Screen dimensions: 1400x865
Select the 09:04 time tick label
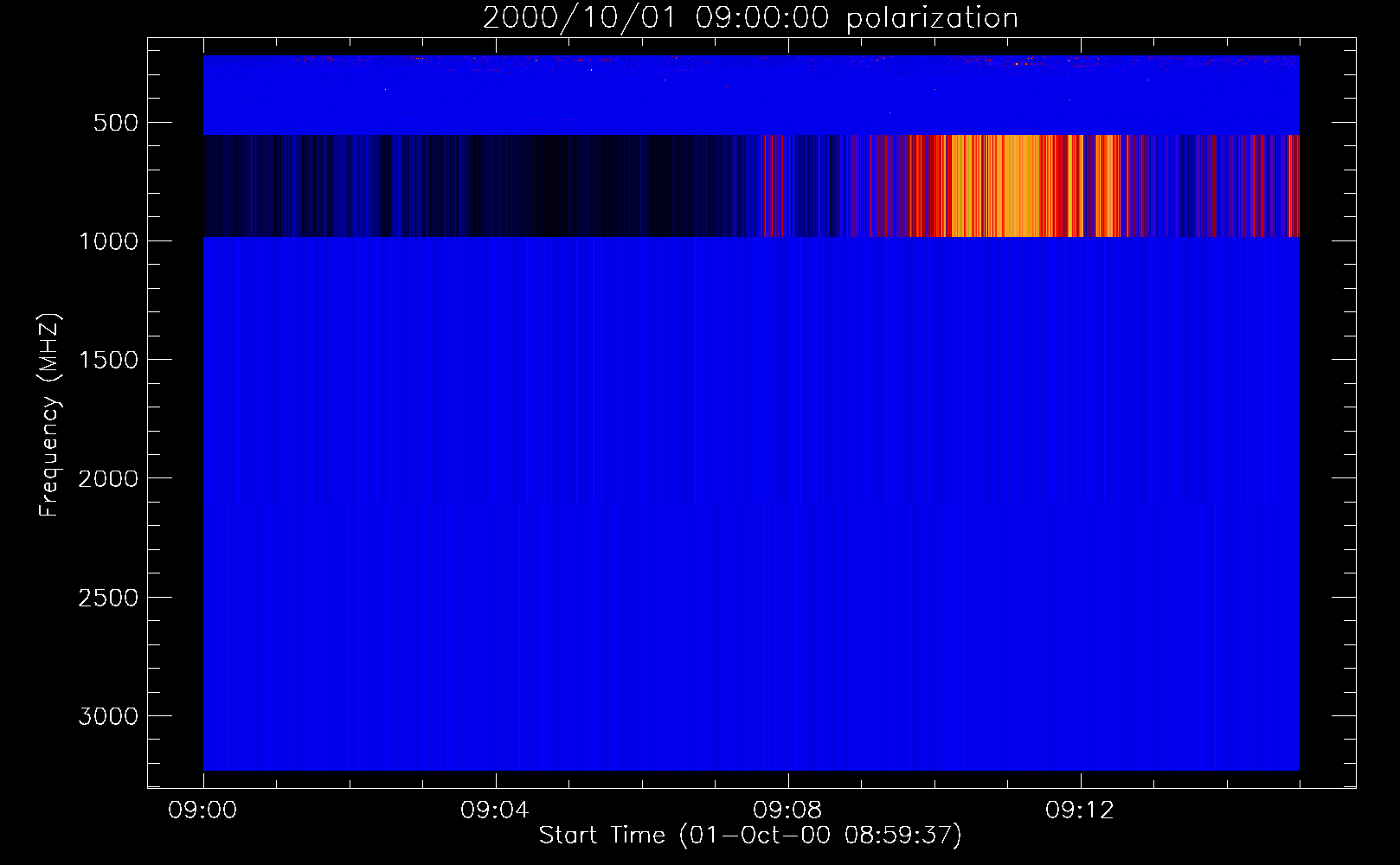click(x=495, y=811)
